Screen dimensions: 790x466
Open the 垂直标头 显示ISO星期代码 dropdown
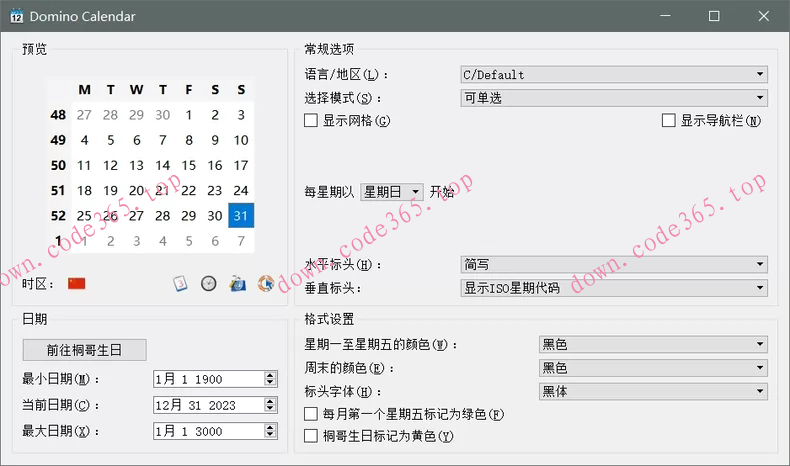(x=614, y=288)
